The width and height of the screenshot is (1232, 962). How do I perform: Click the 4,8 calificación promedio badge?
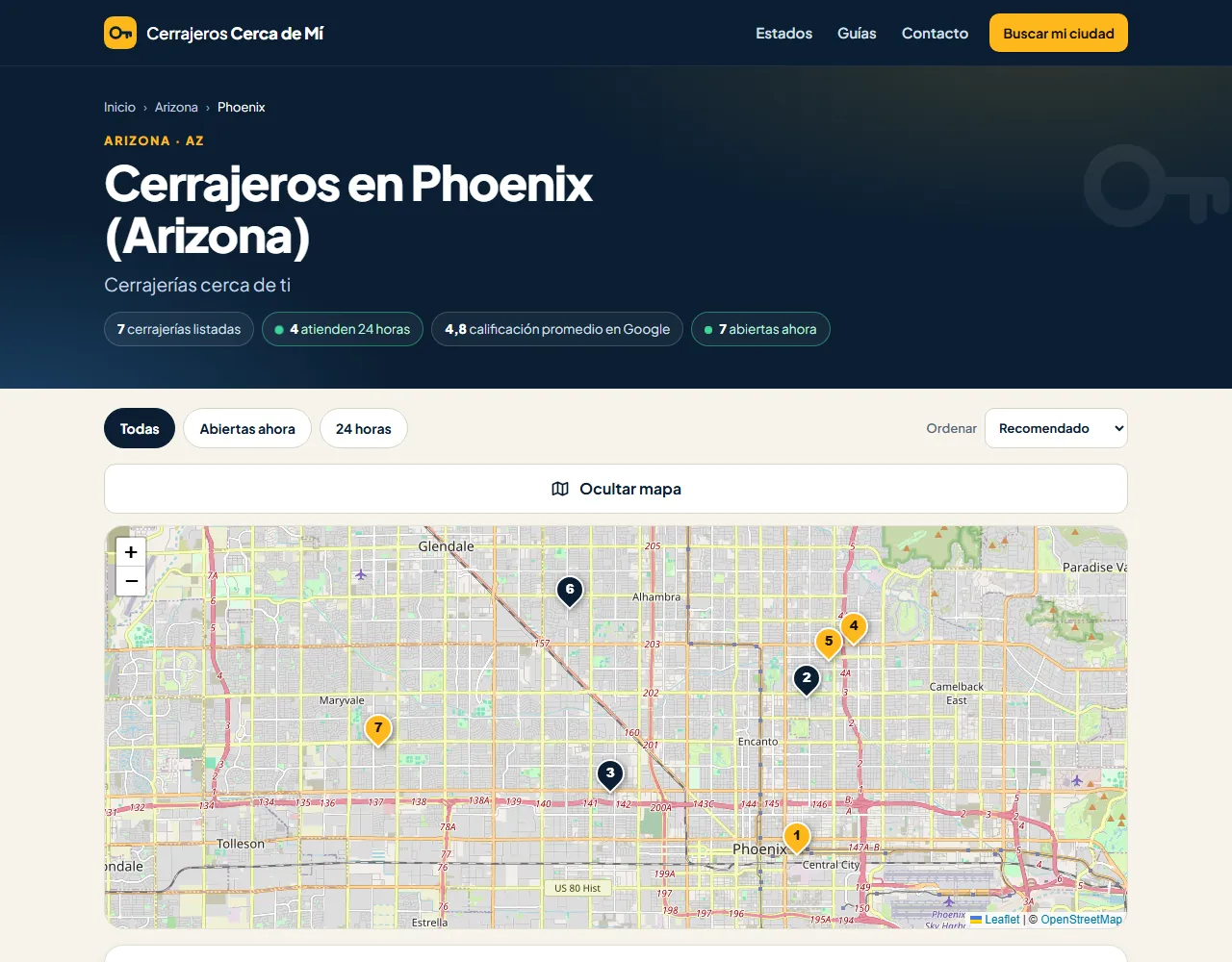coord(557,329)
